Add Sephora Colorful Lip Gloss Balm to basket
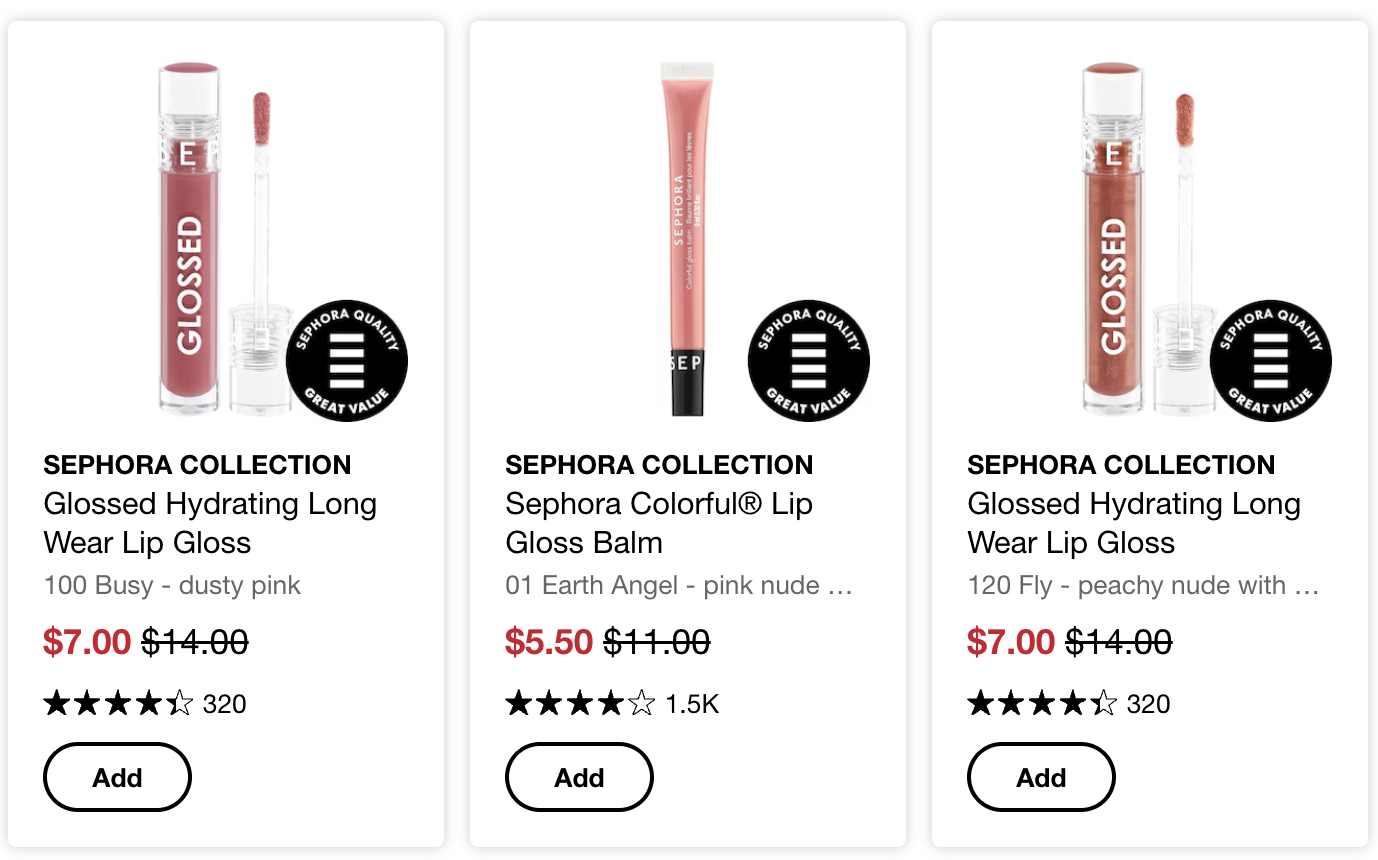 (x=579, y=777)
